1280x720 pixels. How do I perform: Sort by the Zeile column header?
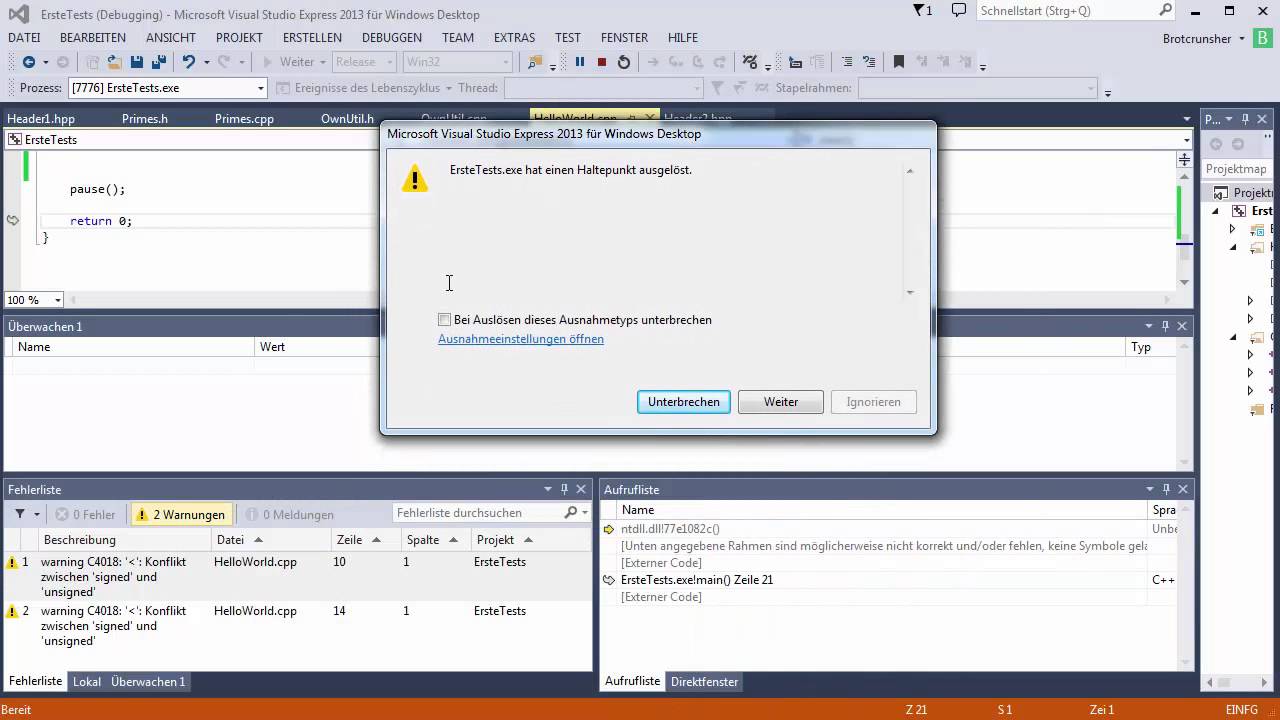coord(349,540)
